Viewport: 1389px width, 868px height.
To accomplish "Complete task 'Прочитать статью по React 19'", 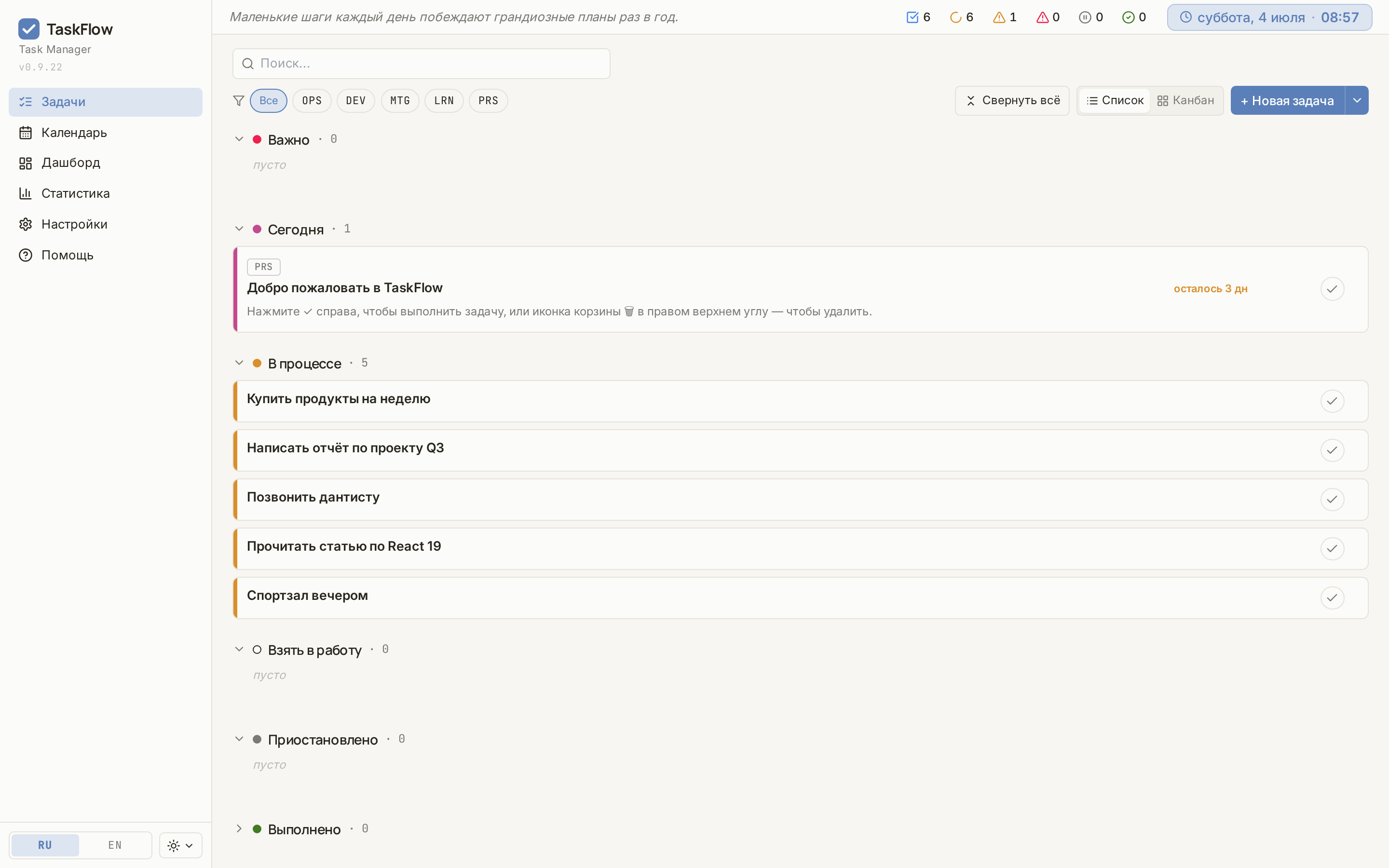I will [1332, 549].
